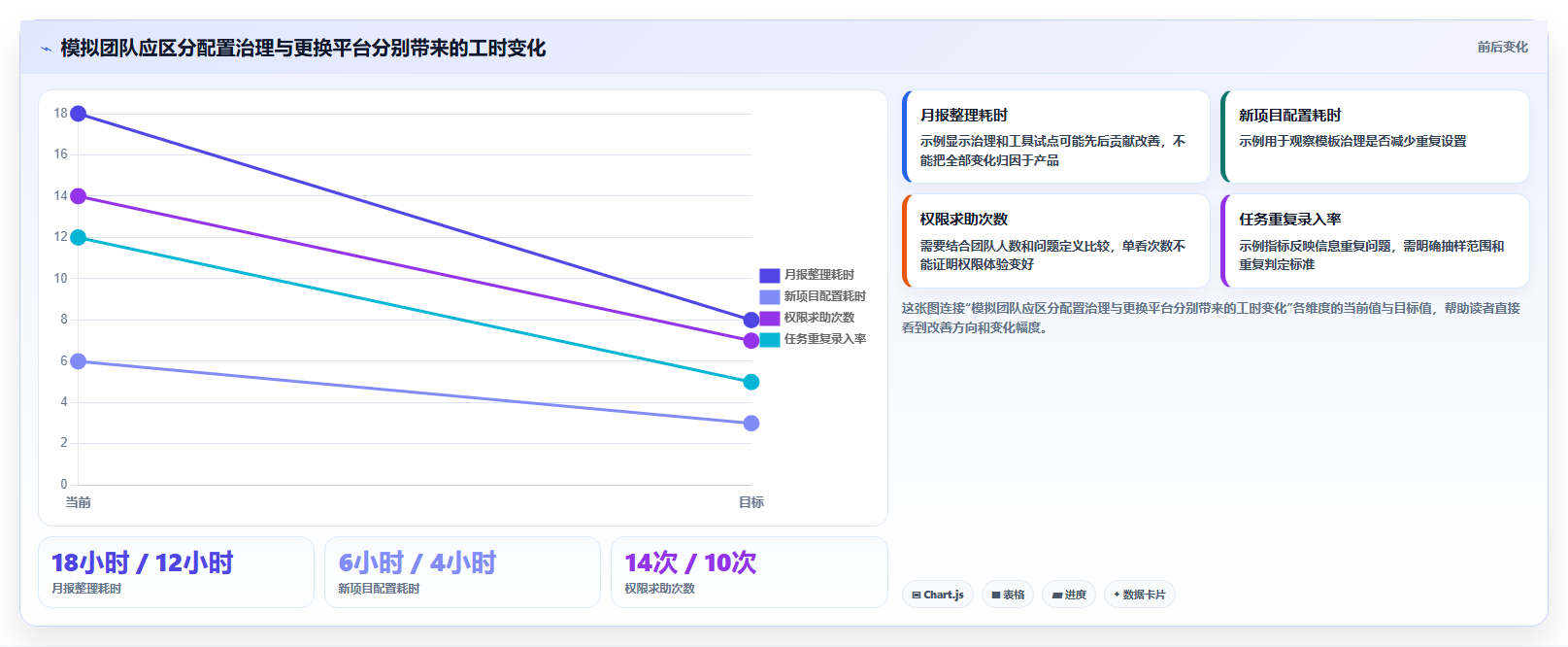Image resolution: width=1568 pixels, height=647 pixels.
Task: Click the chart icon inside the Chart.js chip
Action: click(x=917, y=595)
